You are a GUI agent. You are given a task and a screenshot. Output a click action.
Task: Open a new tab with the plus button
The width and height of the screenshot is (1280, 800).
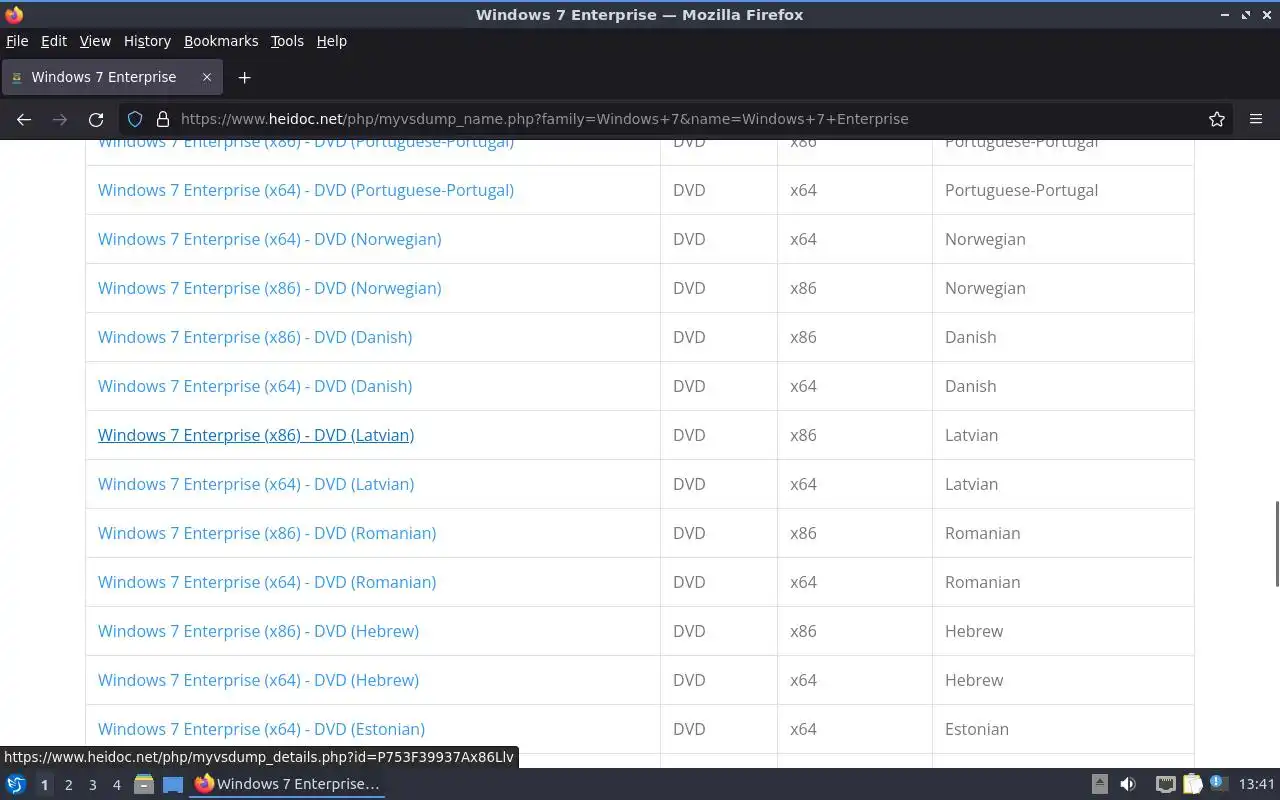(244, 77)
